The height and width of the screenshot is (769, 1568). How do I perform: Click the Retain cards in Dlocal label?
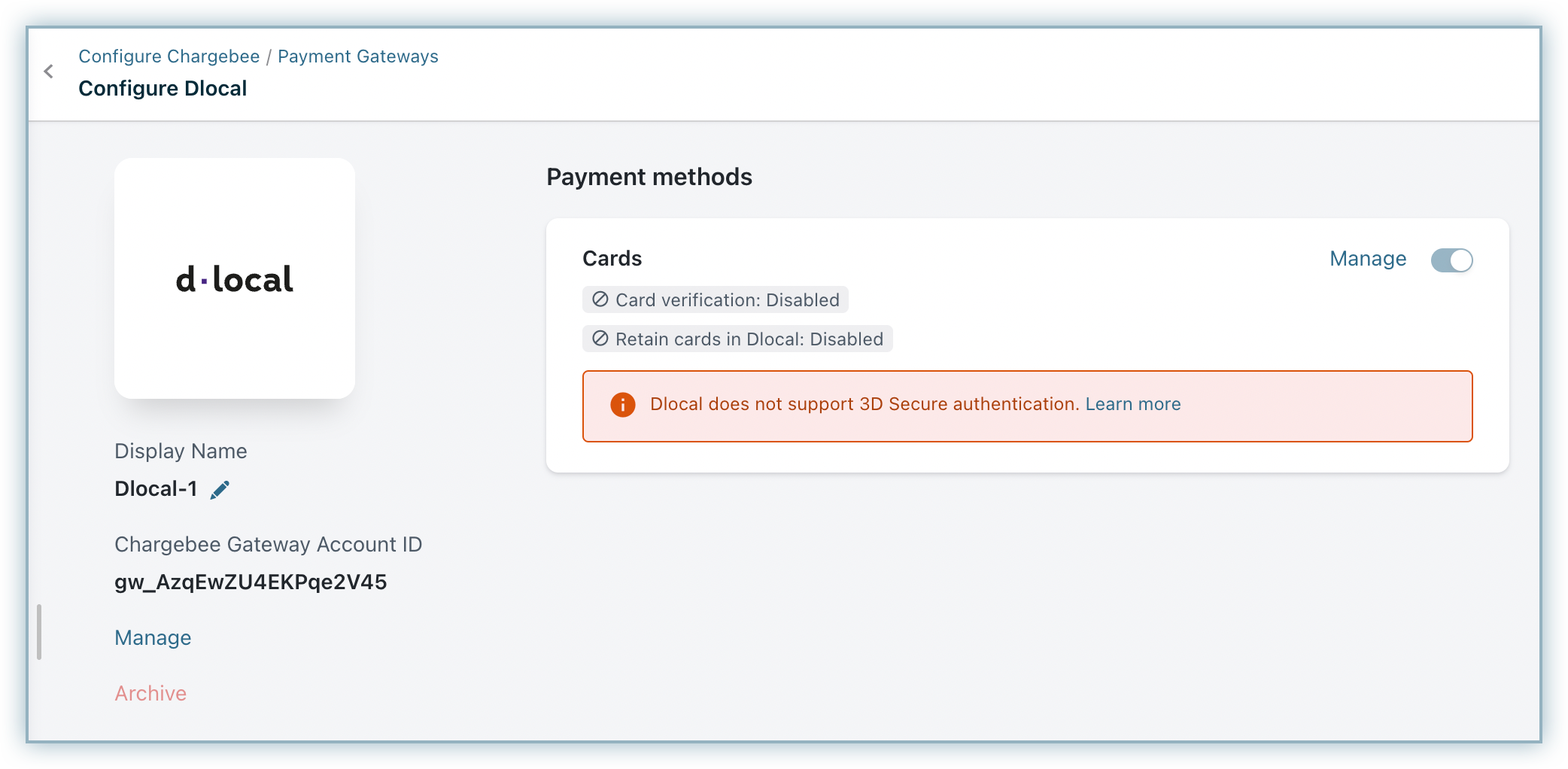point(749,339)
